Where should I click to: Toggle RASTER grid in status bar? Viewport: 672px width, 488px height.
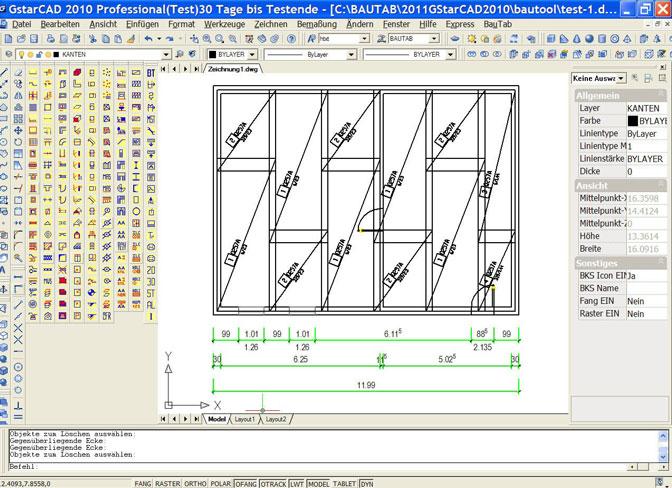point(168,483)
